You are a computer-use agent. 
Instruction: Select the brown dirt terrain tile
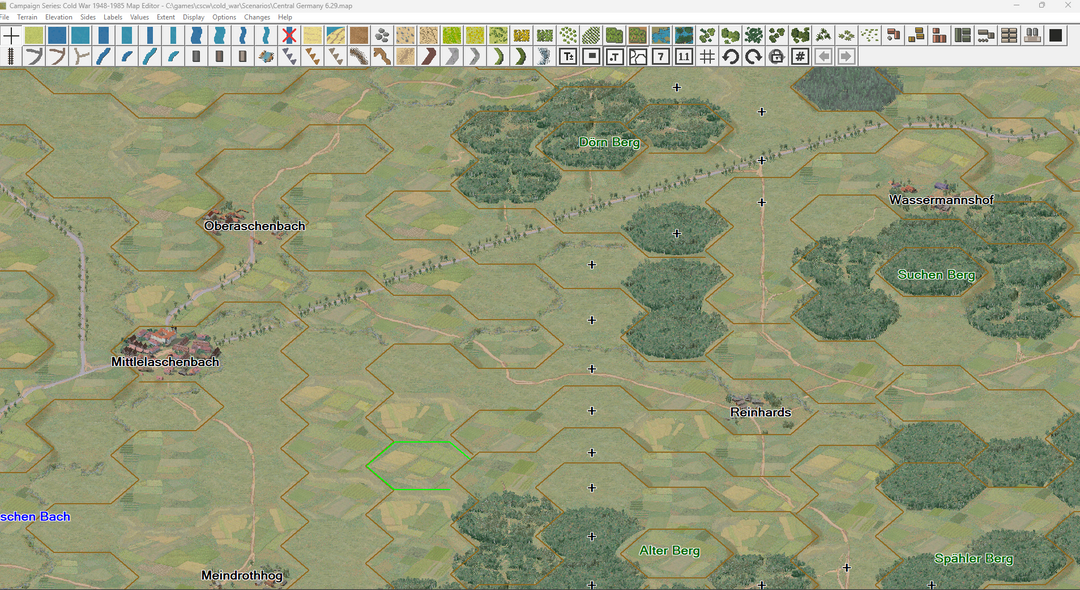tap(359, 34)
